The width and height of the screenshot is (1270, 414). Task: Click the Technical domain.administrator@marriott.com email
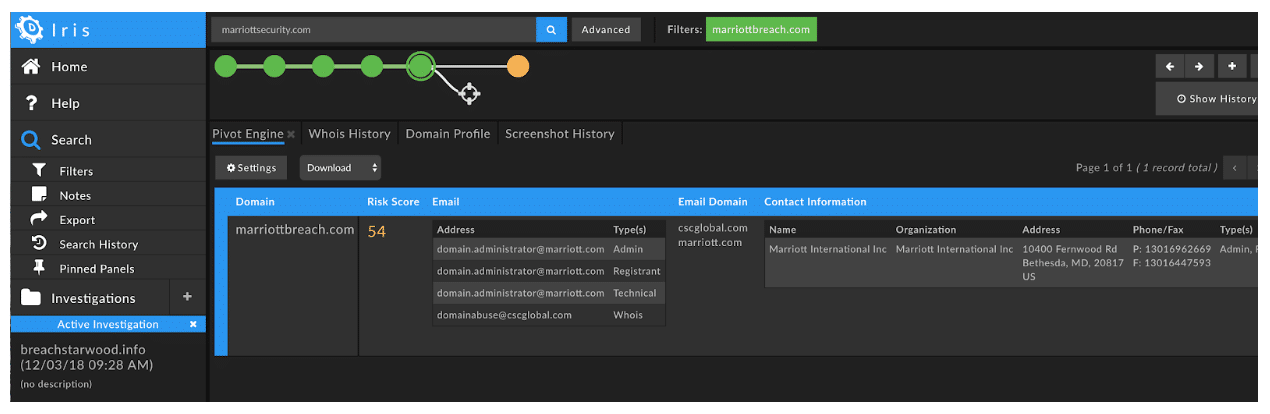(520, 293)
